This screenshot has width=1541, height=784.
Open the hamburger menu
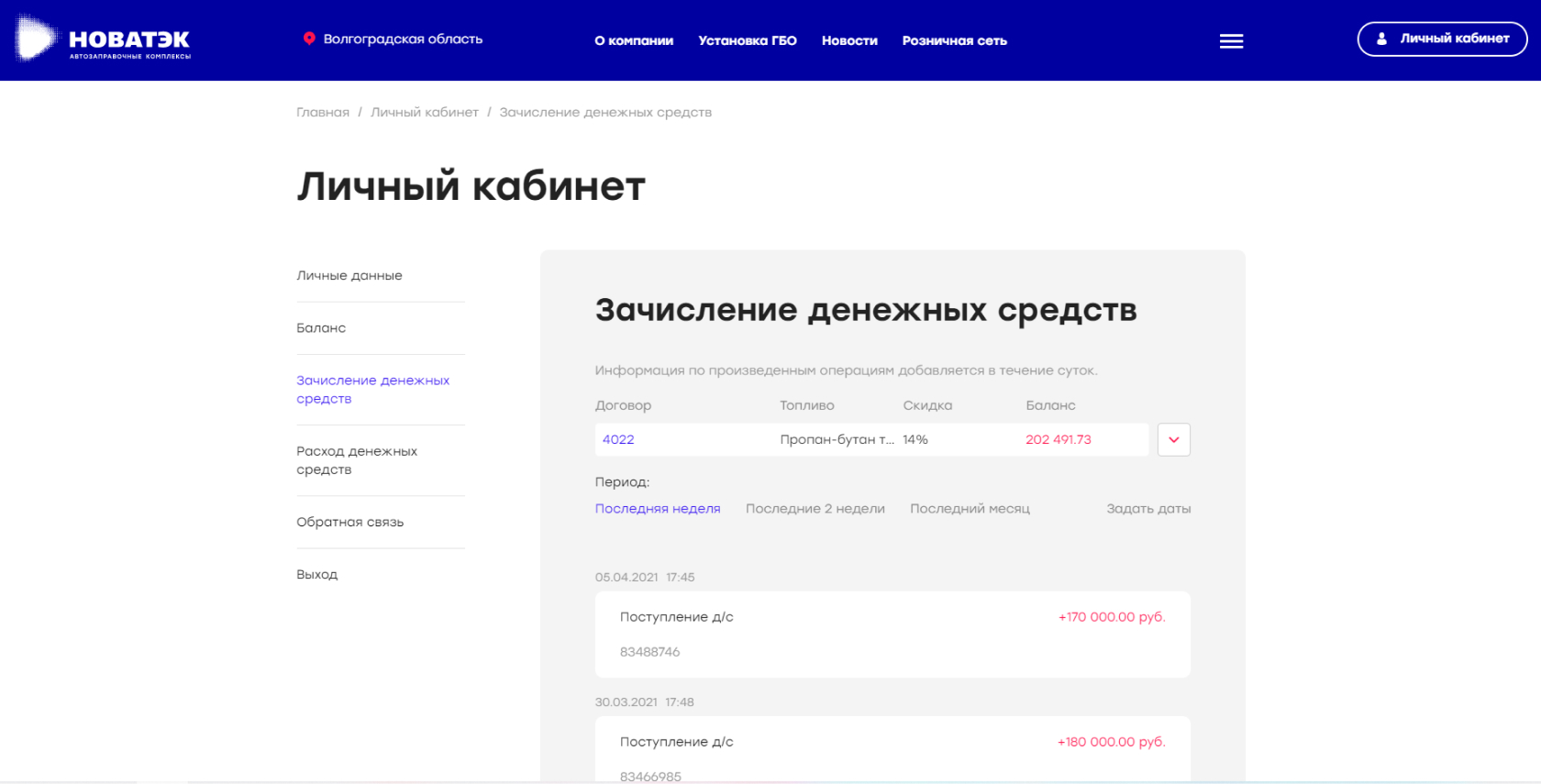[1231, 41]
